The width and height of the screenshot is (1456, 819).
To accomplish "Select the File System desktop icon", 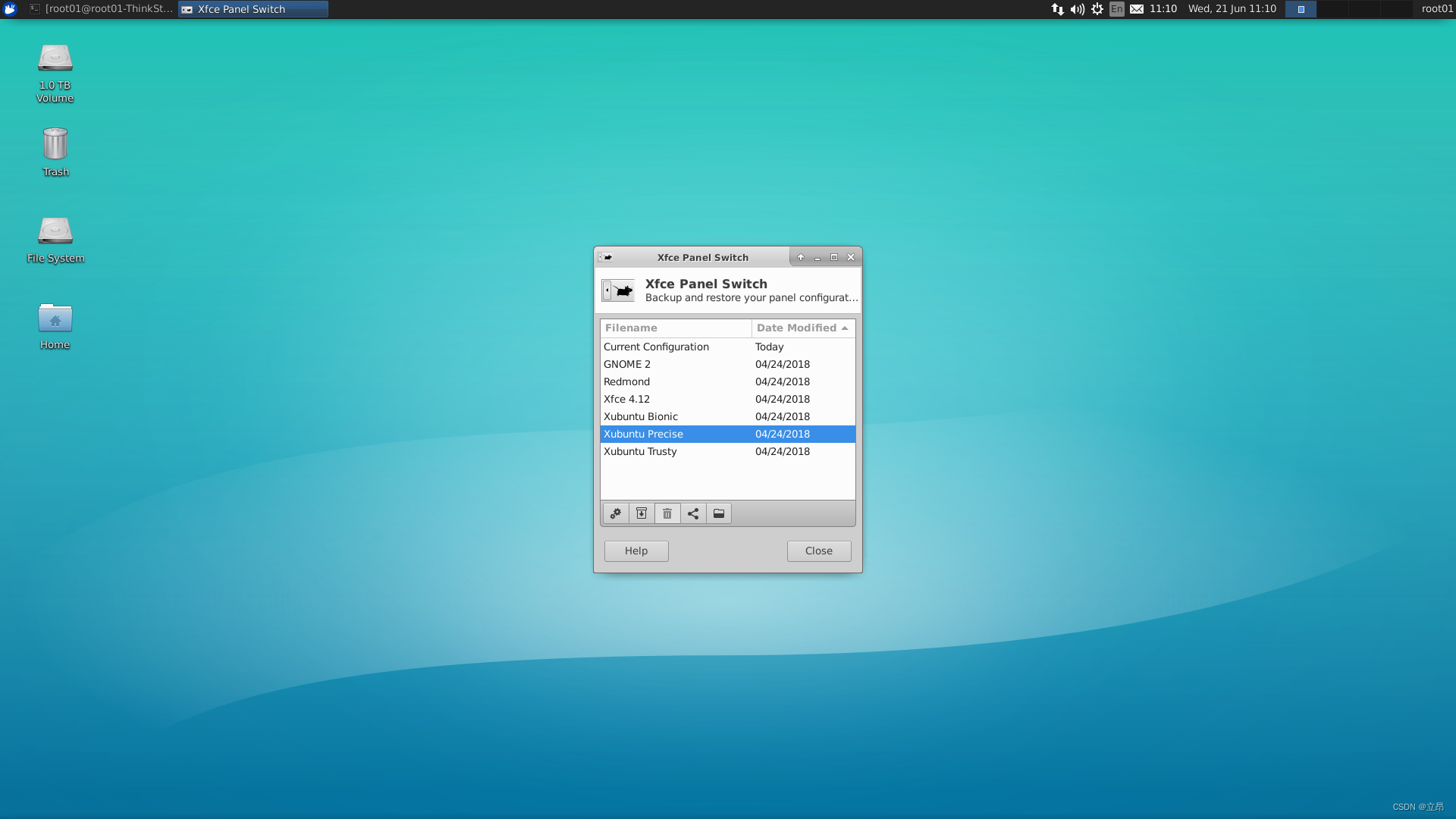I will (x=55, y=239).
